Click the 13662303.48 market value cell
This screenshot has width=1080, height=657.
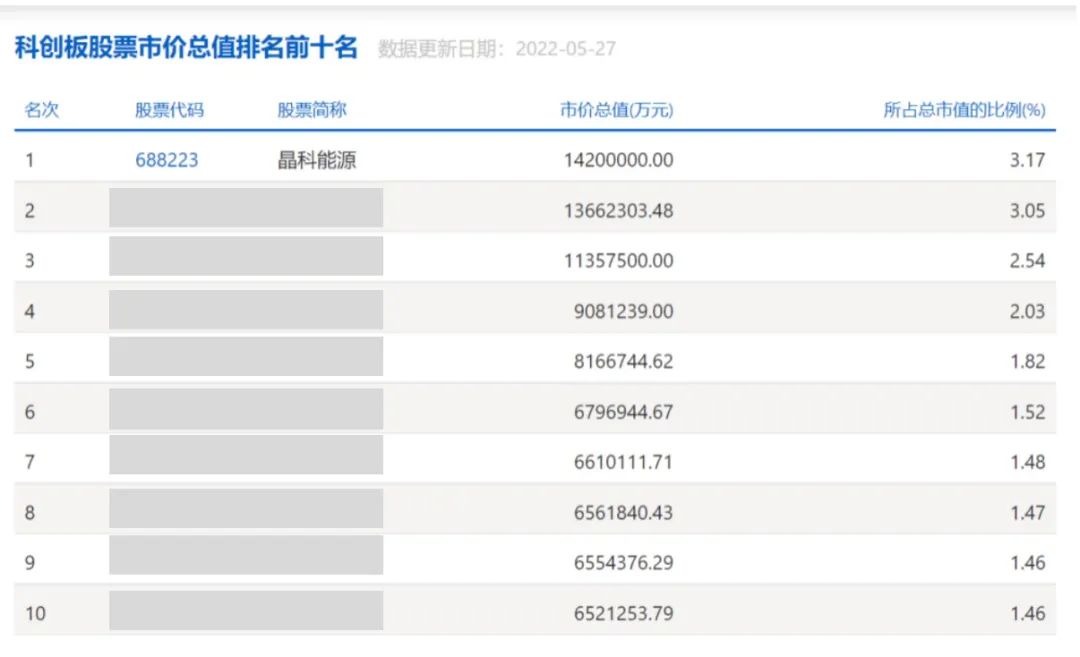[x=619, y=210]
